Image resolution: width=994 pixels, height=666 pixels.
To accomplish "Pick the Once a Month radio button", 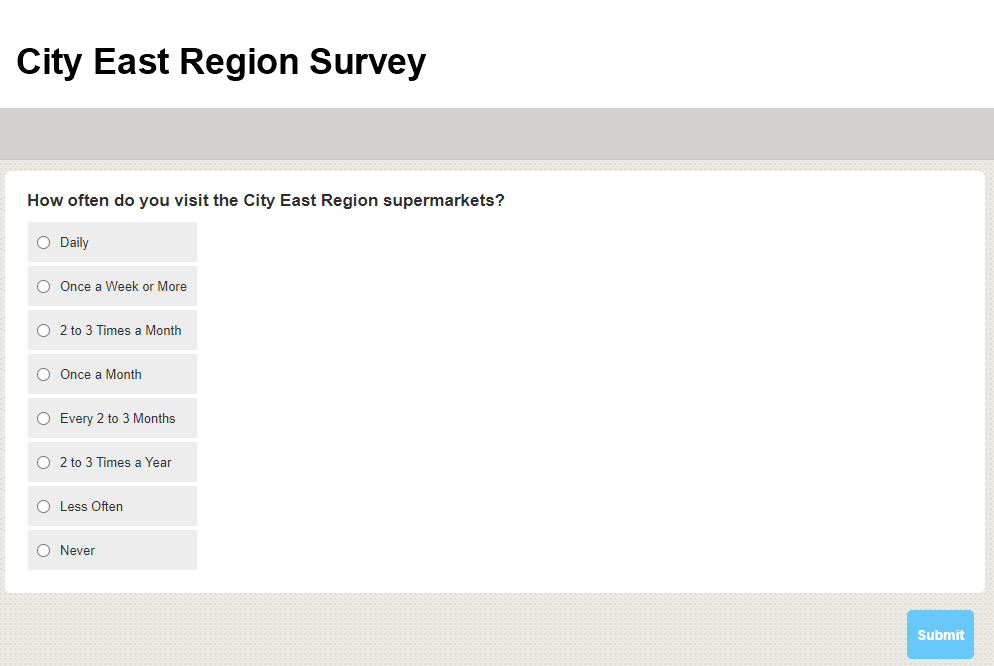I will click(x=43, y=374).
